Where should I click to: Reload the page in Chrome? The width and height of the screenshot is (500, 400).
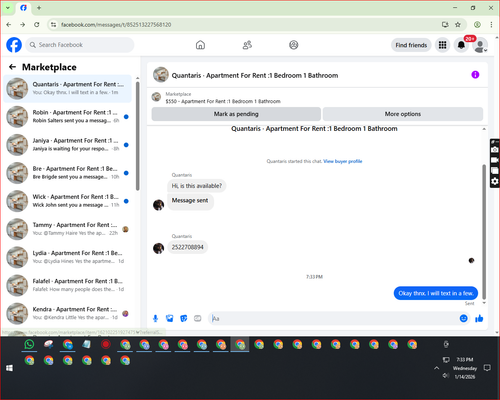pos(37,25)
